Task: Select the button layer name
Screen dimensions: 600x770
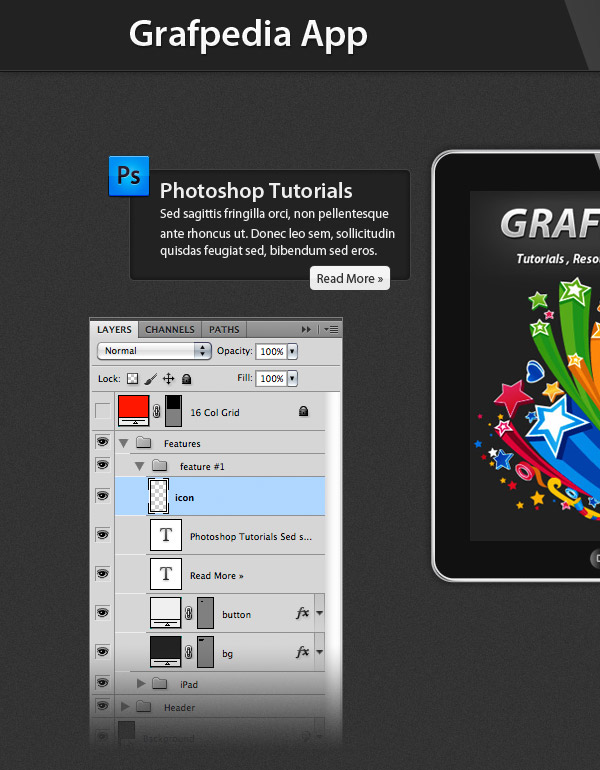Action: click(x=236, y=615)
